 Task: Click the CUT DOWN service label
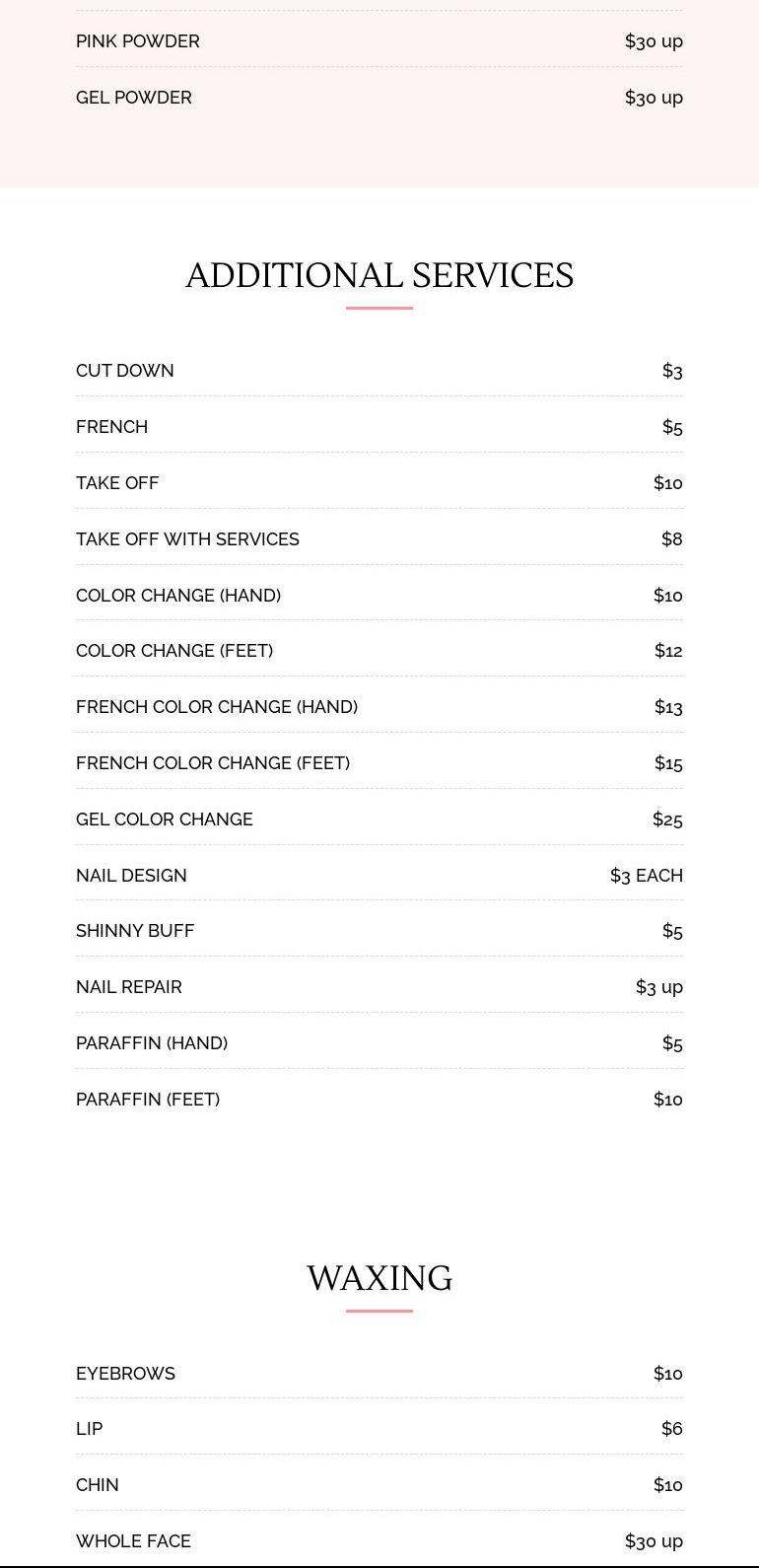coord(125,371)
